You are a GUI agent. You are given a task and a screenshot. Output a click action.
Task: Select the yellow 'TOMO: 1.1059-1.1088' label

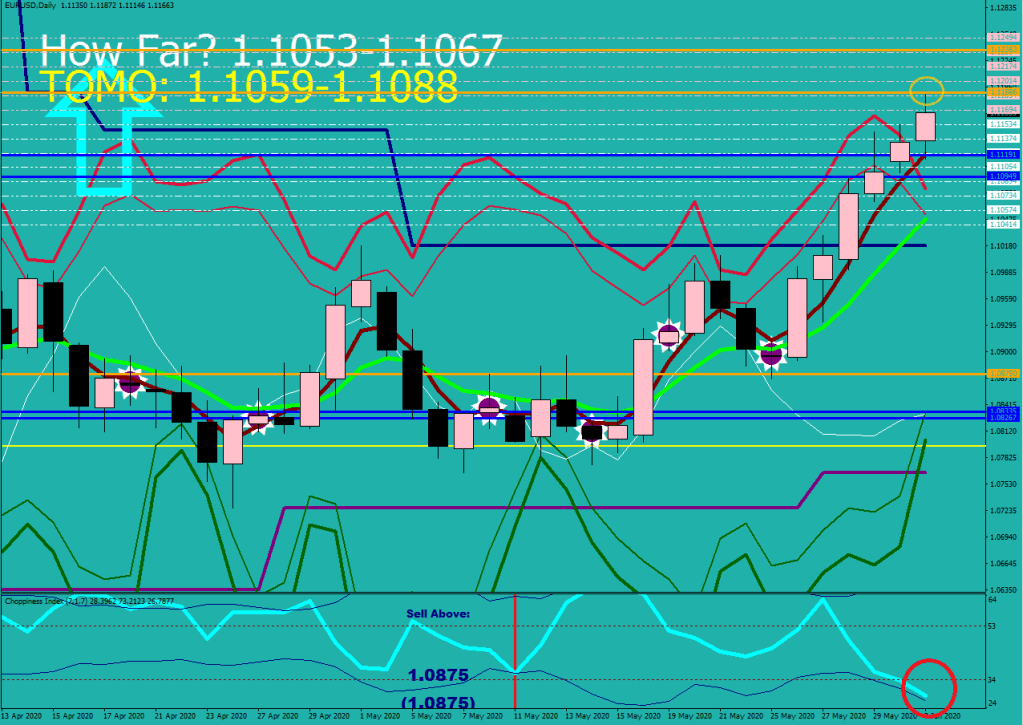[x=248, y=86]
